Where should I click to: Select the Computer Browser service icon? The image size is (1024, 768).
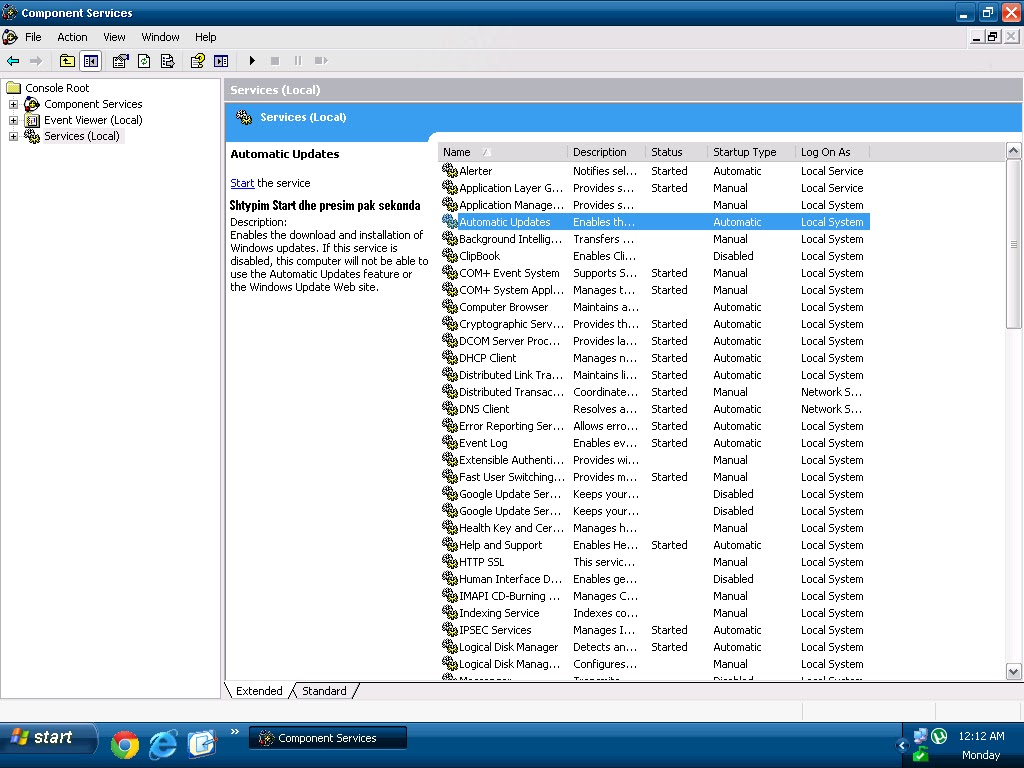pos(449,307)
